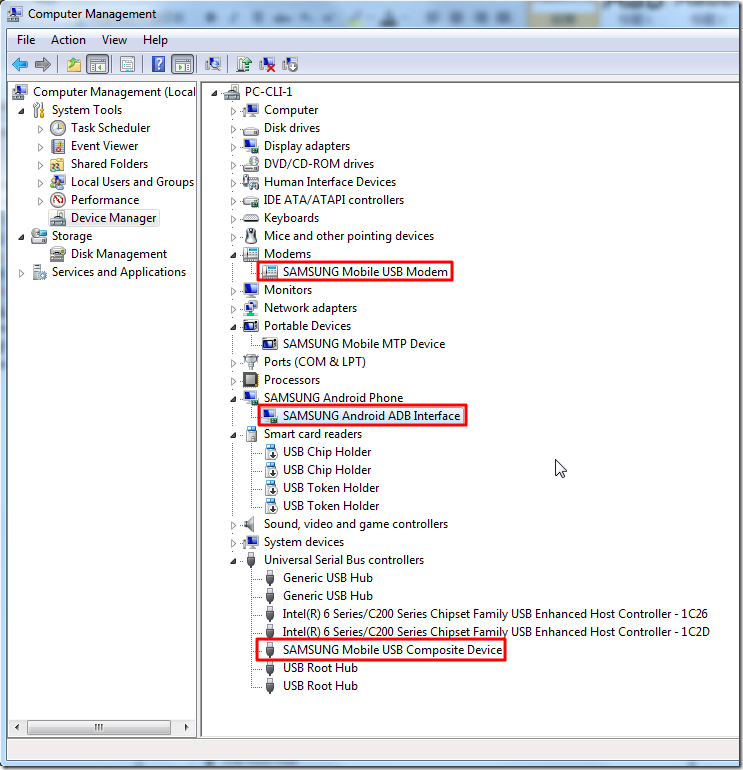
Task: Collapse Universal Serial Bus controllers category
Action: click(233, 561)
